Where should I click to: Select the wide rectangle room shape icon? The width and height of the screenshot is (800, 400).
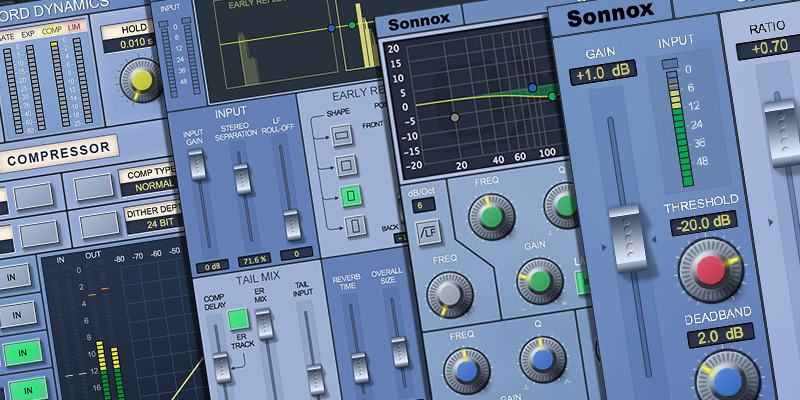pyautogui.click(x=340, y=135)
